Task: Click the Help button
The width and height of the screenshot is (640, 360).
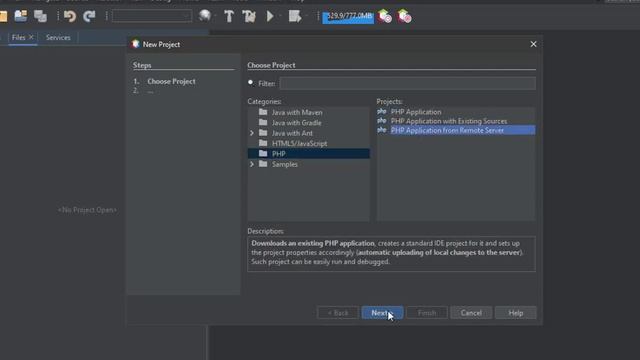Action: 516,313
